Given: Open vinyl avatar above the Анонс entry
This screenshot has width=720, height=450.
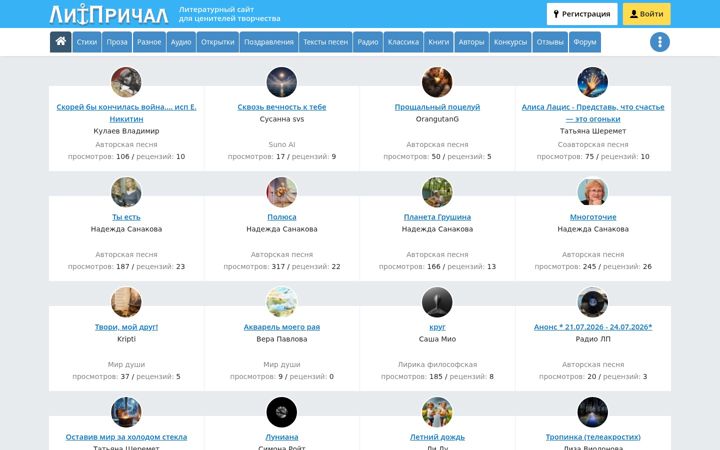Looking at the screenshot, I should 593,302.
